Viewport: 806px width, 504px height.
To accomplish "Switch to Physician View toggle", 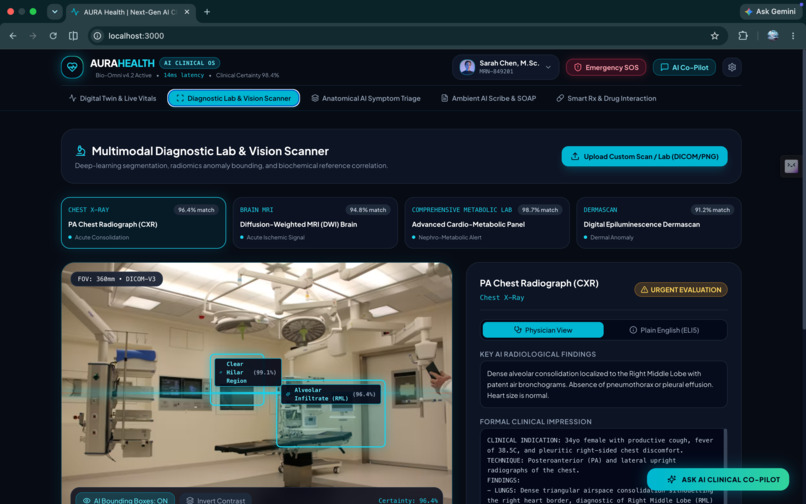I will click(x=543, y=330).
